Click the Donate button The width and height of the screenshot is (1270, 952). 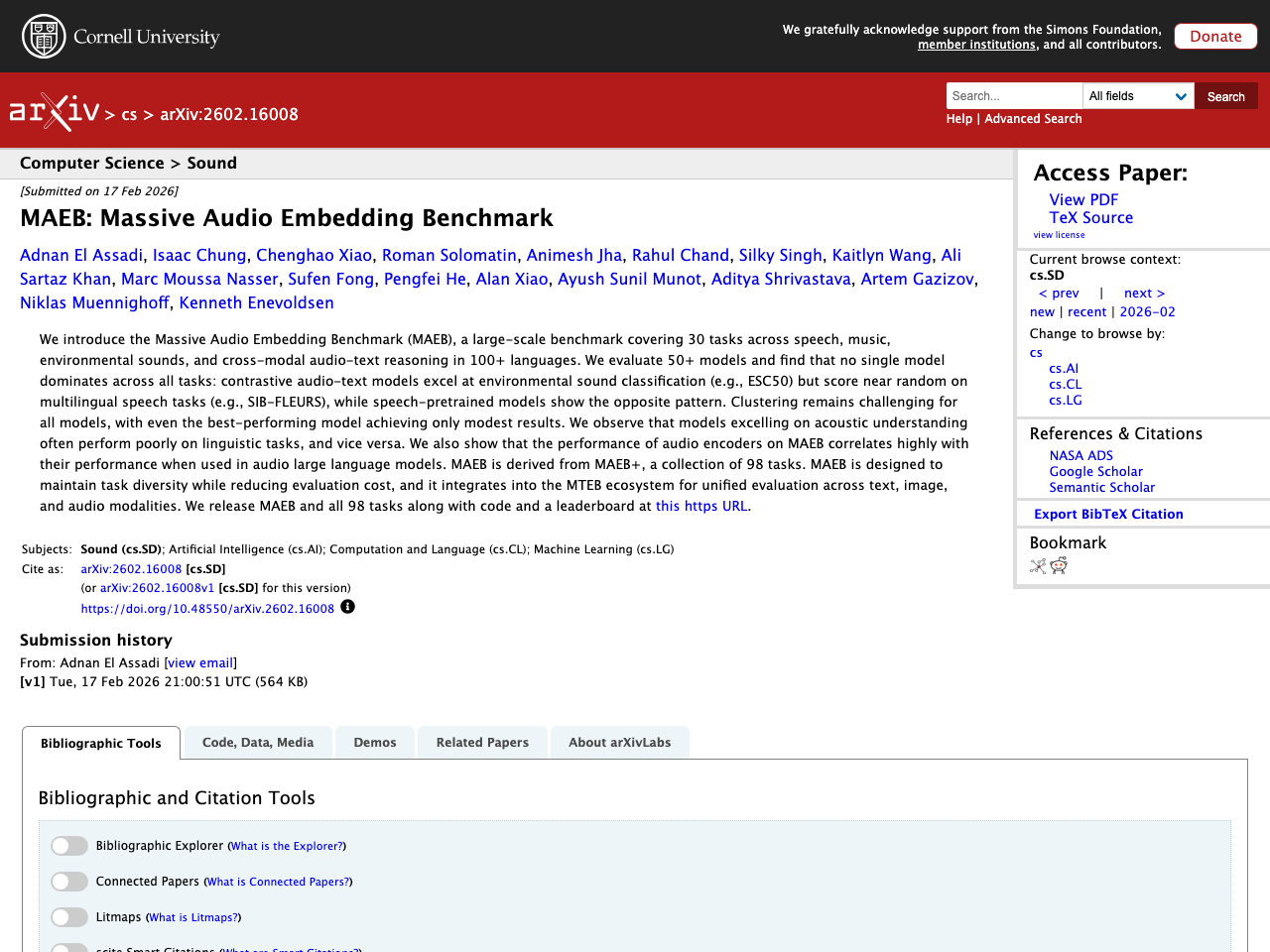(1215, 36)
